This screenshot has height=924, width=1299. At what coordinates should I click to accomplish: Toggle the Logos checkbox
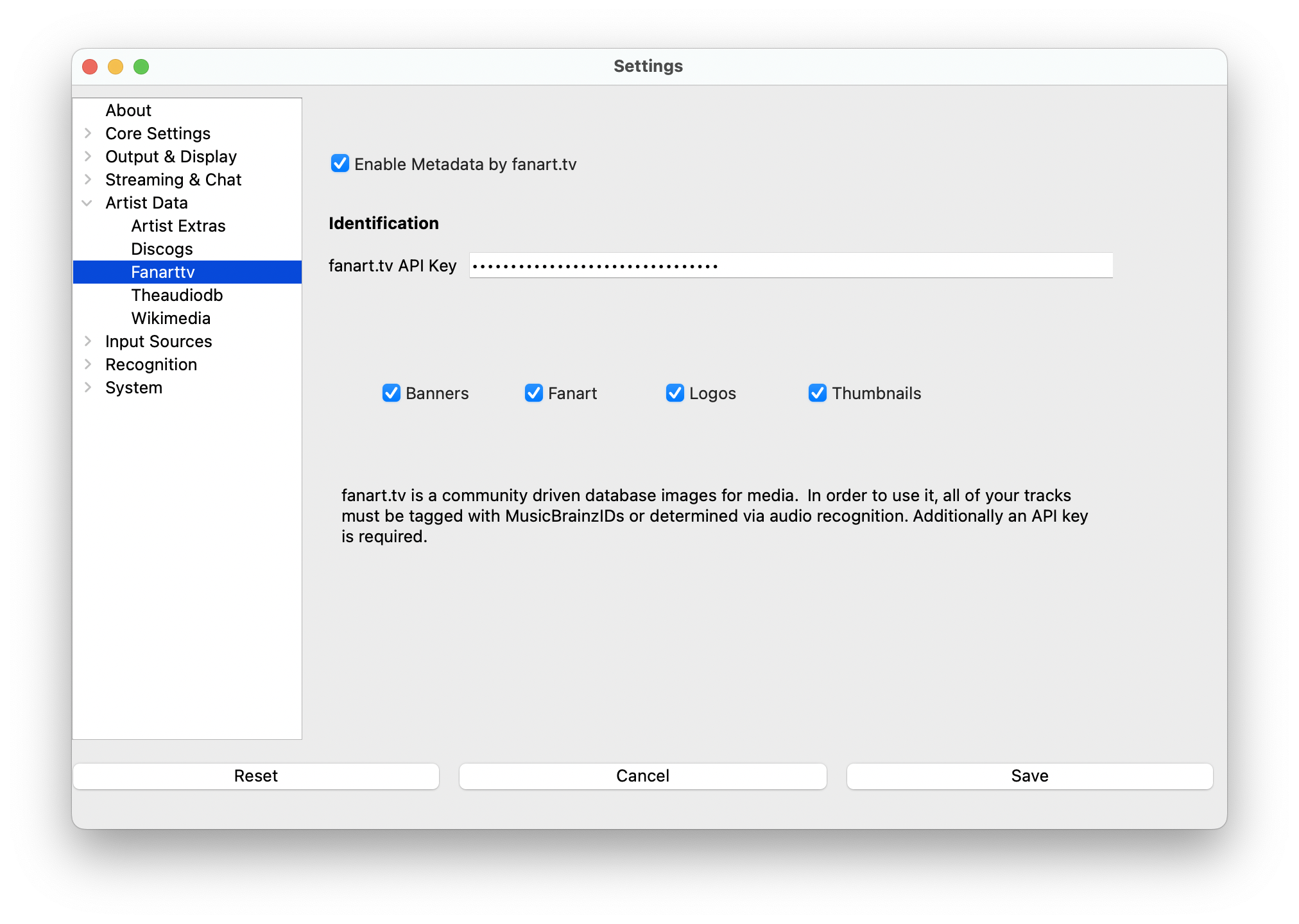[x=675, y=393]
